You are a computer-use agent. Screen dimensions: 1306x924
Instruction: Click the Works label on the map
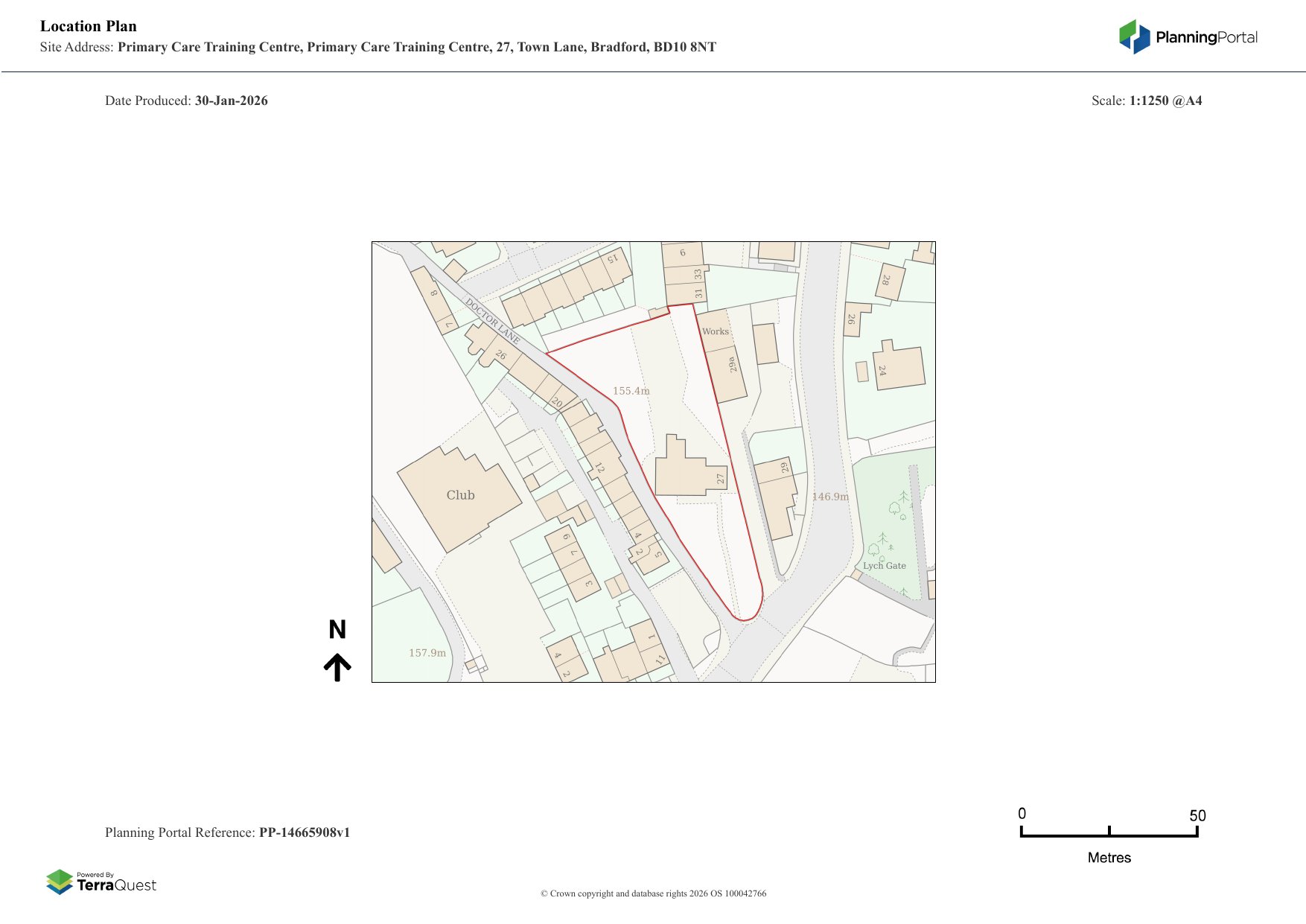715,331
